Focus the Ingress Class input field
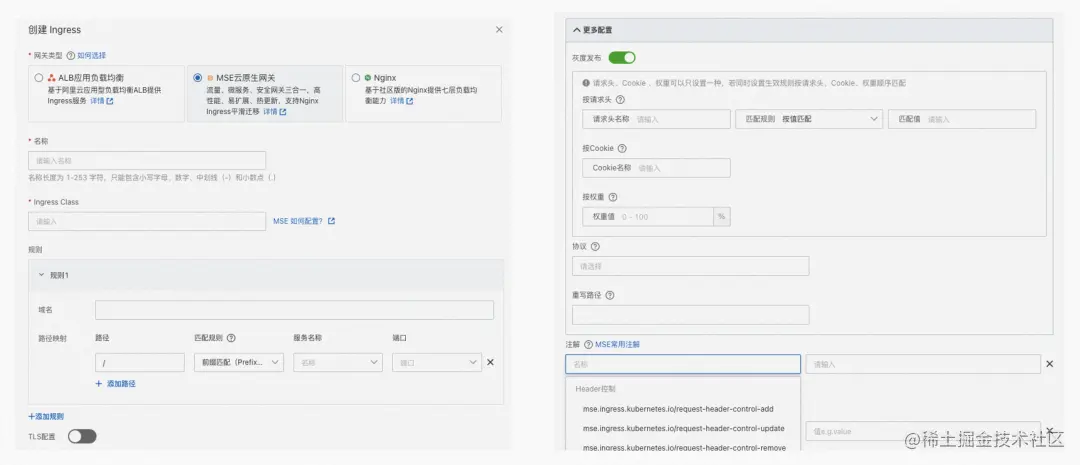1080x465 pixels. (x=147, y=221)
